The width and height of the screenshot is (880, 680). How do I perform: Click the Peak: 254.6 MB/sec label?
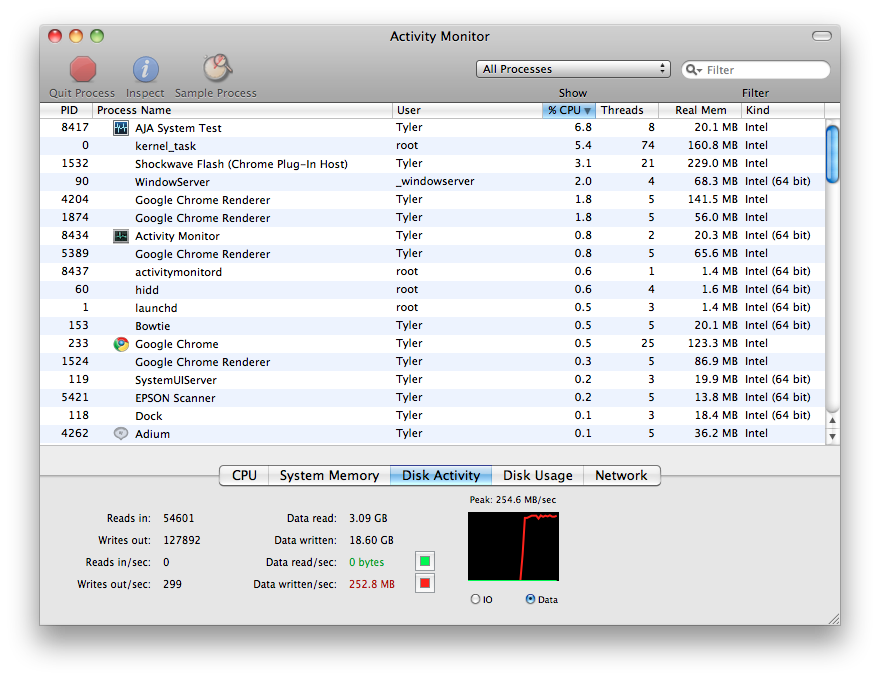point(513,499)
